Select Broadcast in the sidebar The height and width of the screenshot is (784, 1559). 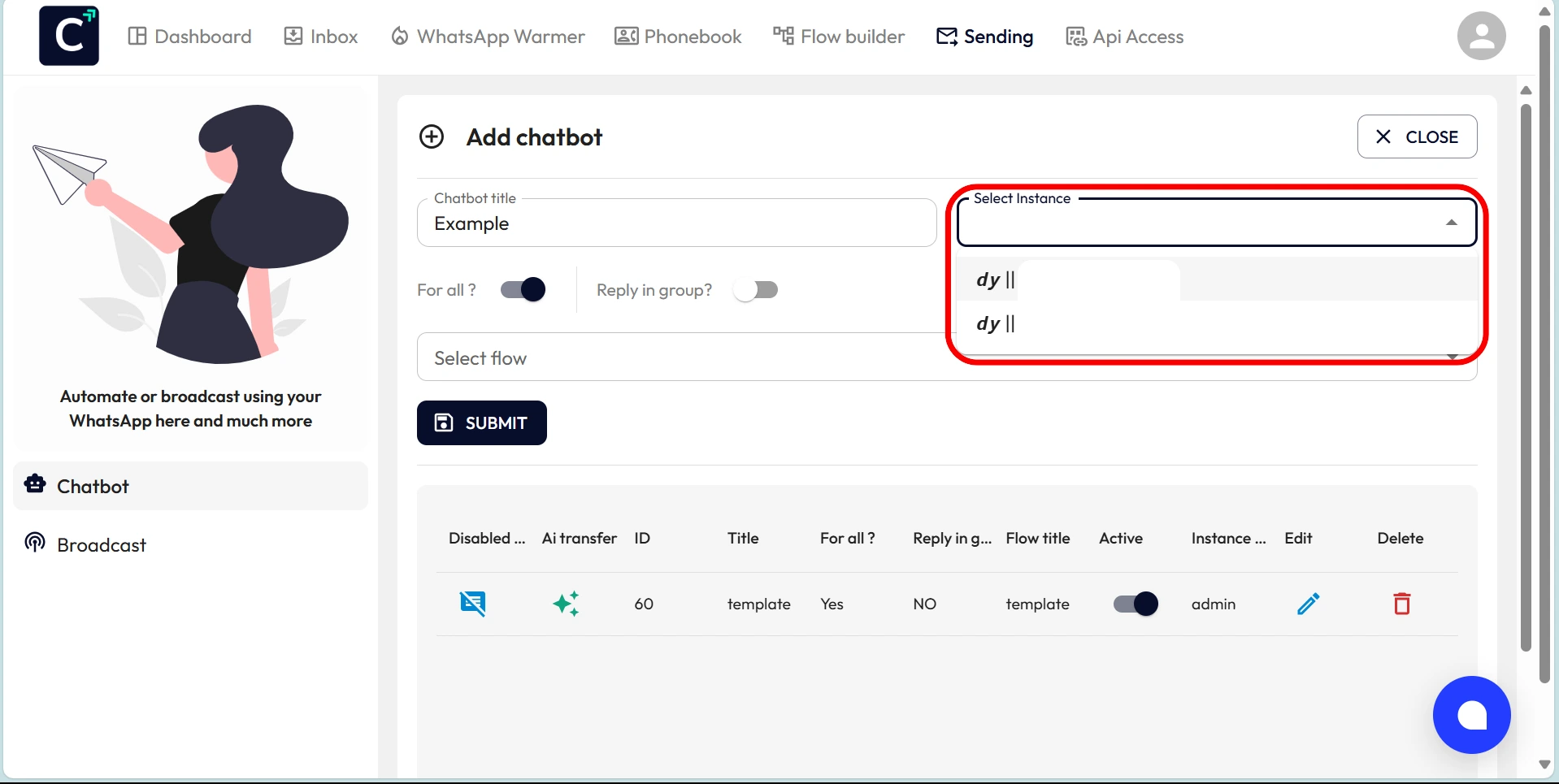[x=190, y=544]
